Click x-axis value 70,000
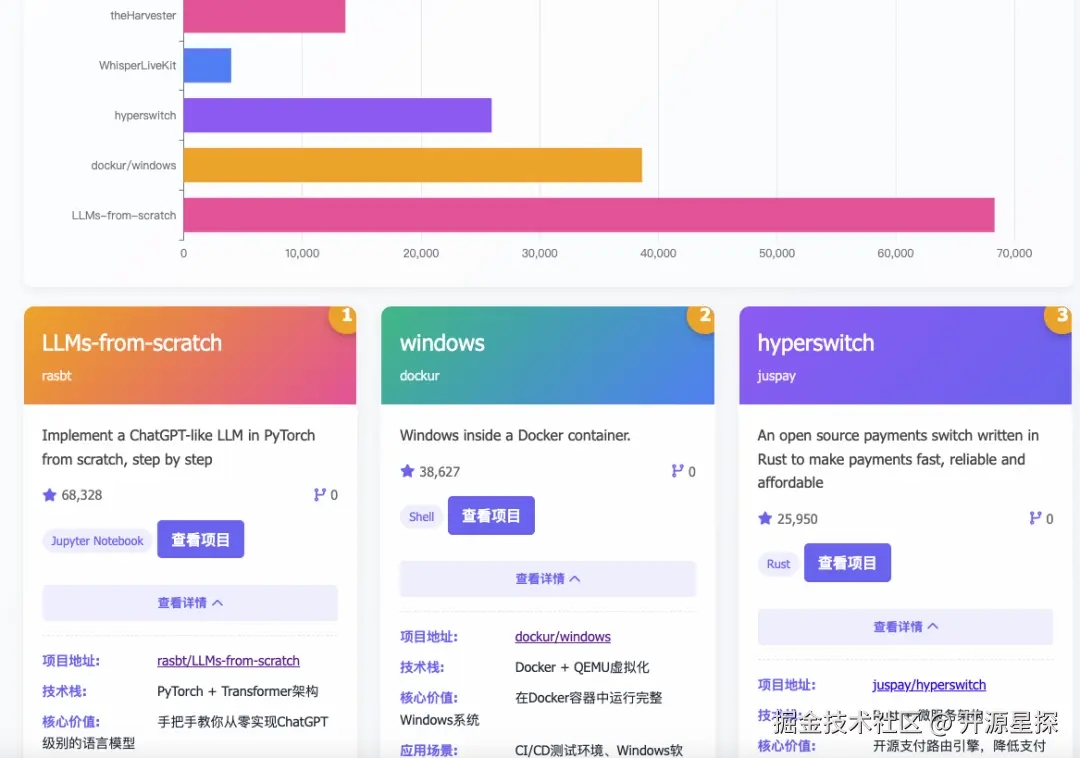The image size is (1080, 758). 1014,253
